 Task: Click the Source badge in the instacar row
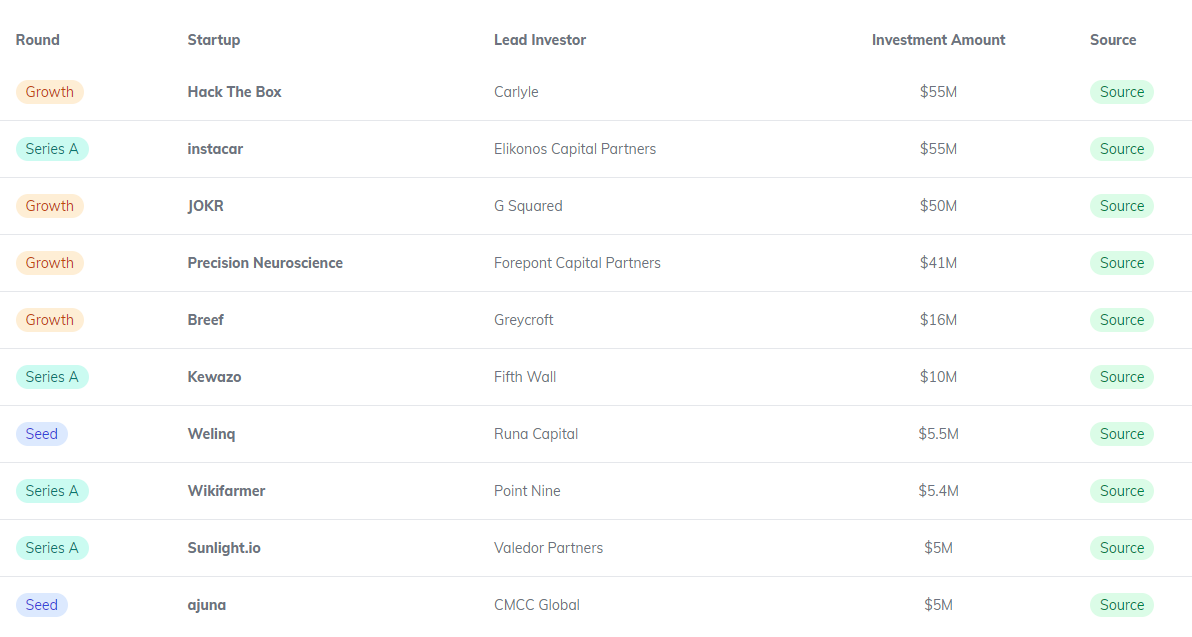click(1121, 149)
